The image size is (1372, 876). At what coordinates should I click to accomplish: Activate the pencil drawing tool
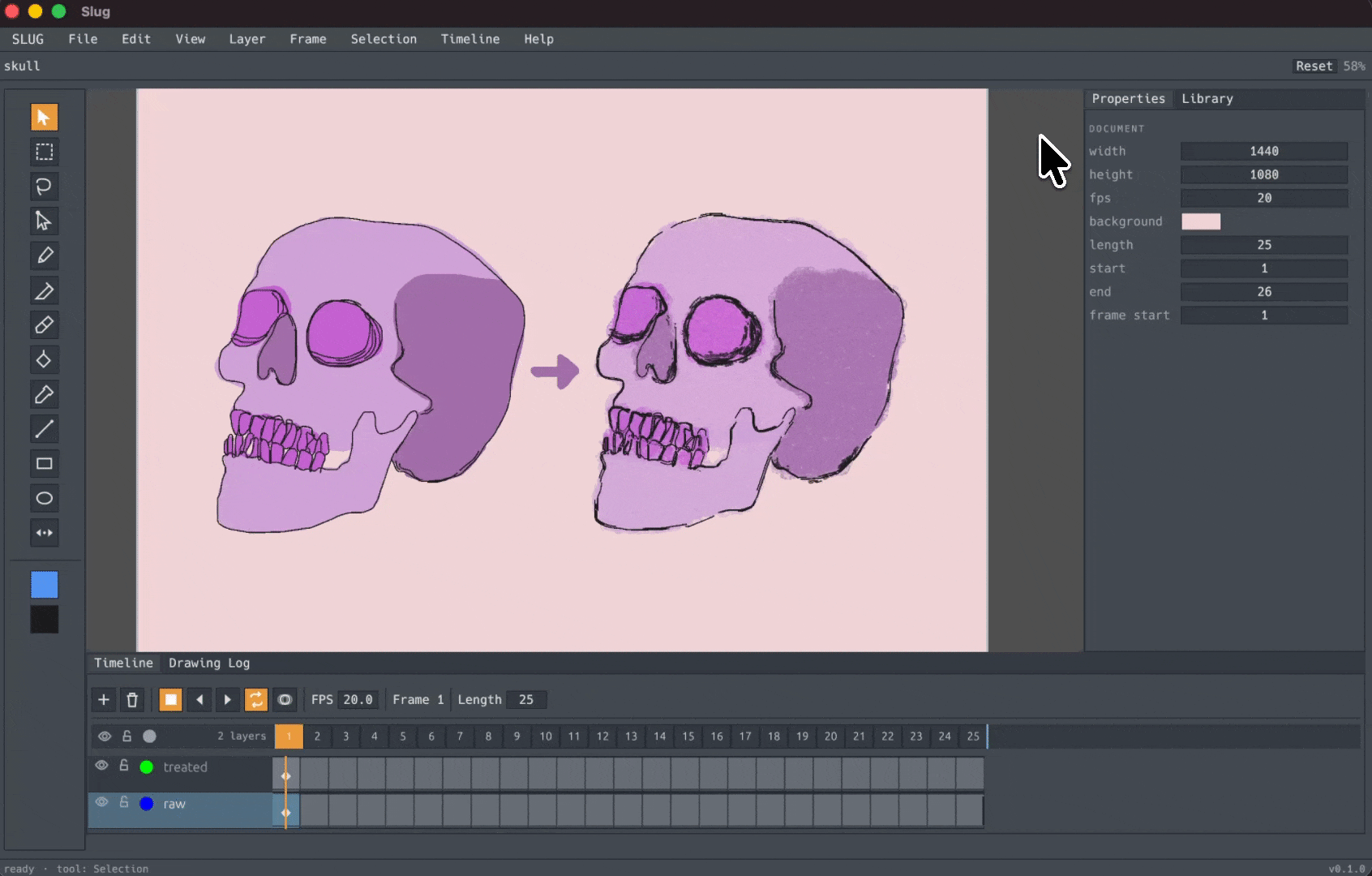point(45,255)
